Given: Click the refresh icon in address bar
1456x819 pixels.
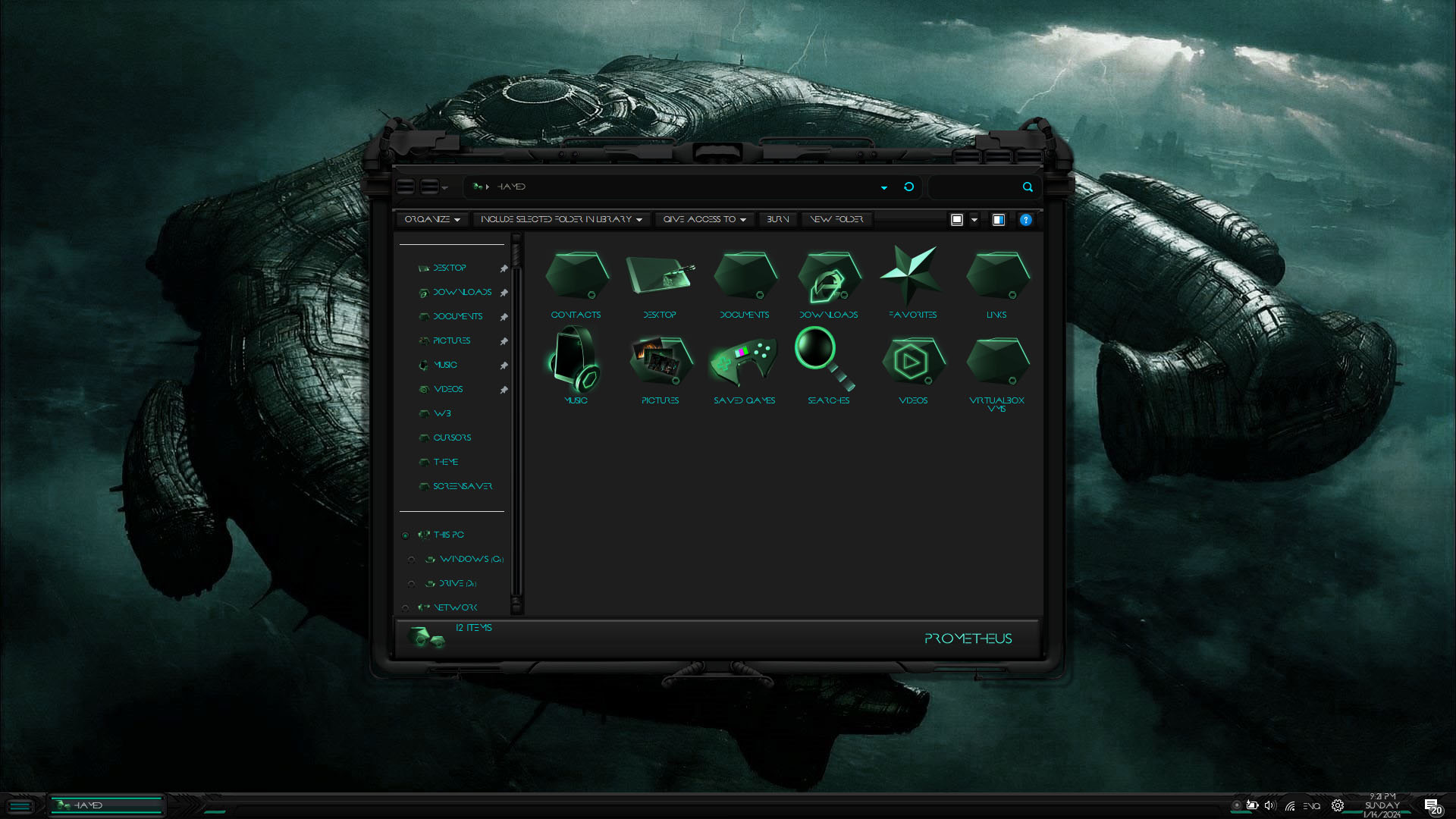Looking at the screenshot, I should click(x=908, y=187).
